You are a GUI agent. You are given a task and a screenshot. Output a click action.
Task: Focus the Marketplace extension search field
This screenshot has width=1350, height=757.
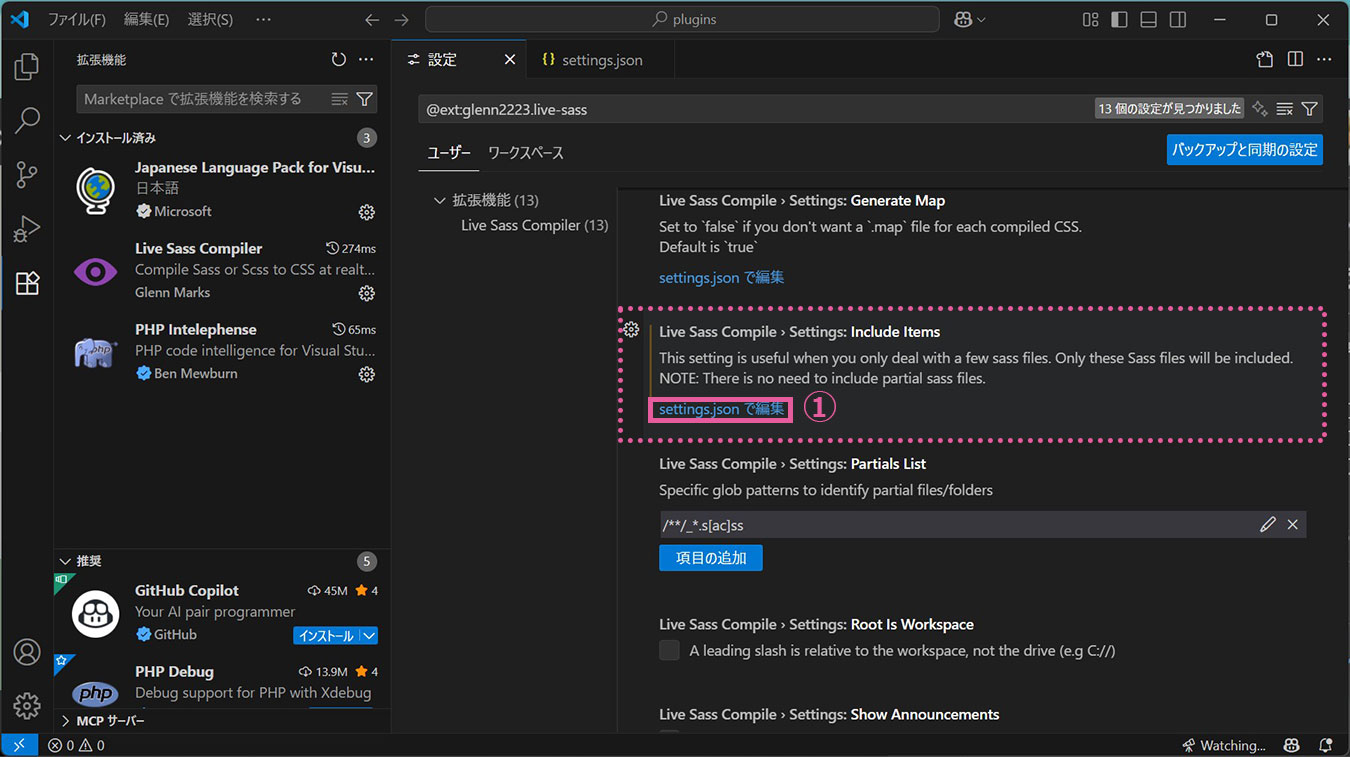(x=204, y=99)
